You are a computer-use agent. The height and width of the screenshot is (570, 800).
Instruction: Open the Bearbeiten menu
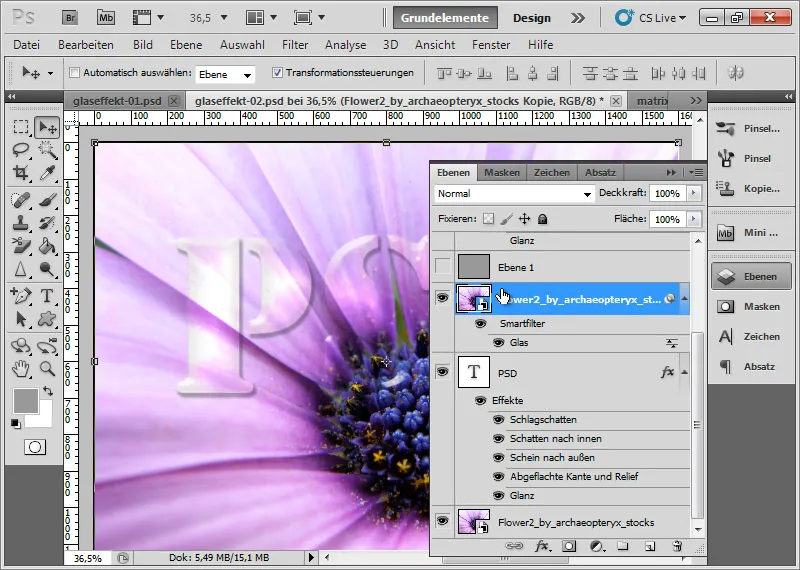86,45
